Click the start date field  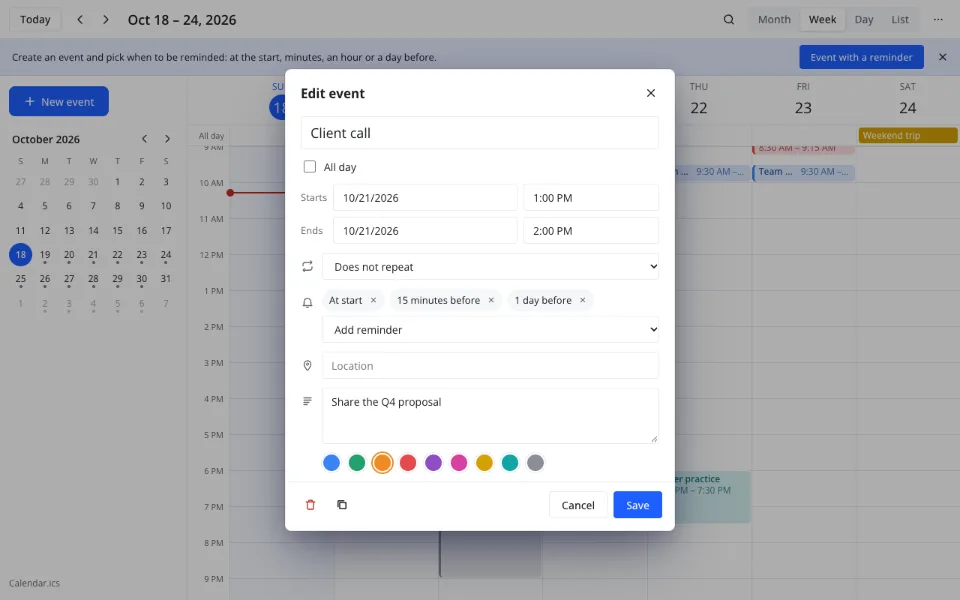click(x=425, y=198)
